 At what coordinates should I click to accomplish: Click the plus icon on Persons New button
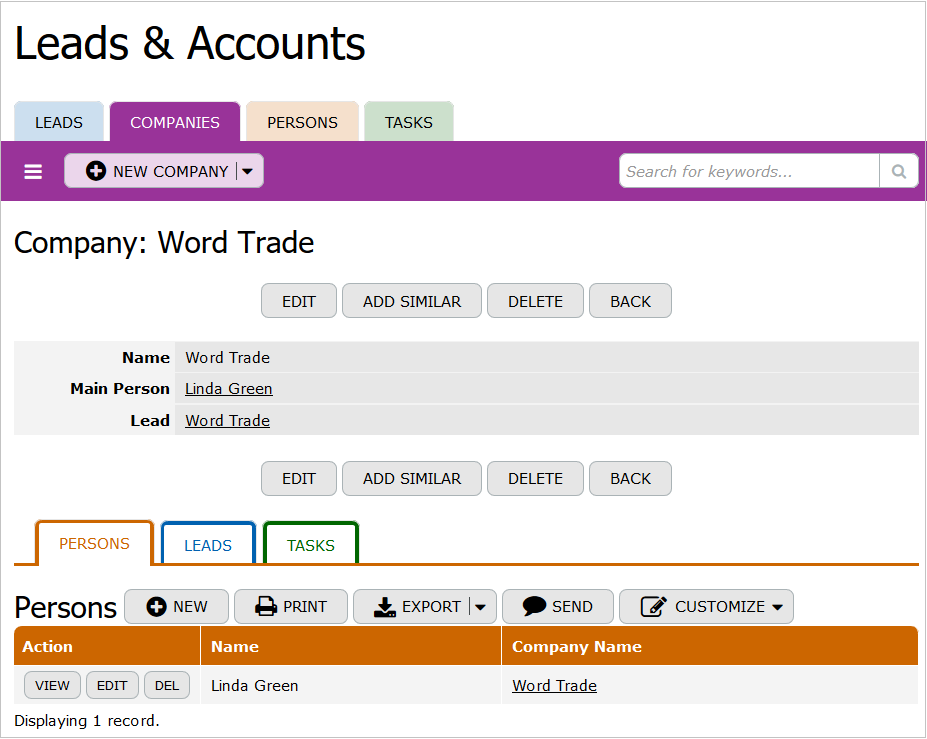coord(156,606)
